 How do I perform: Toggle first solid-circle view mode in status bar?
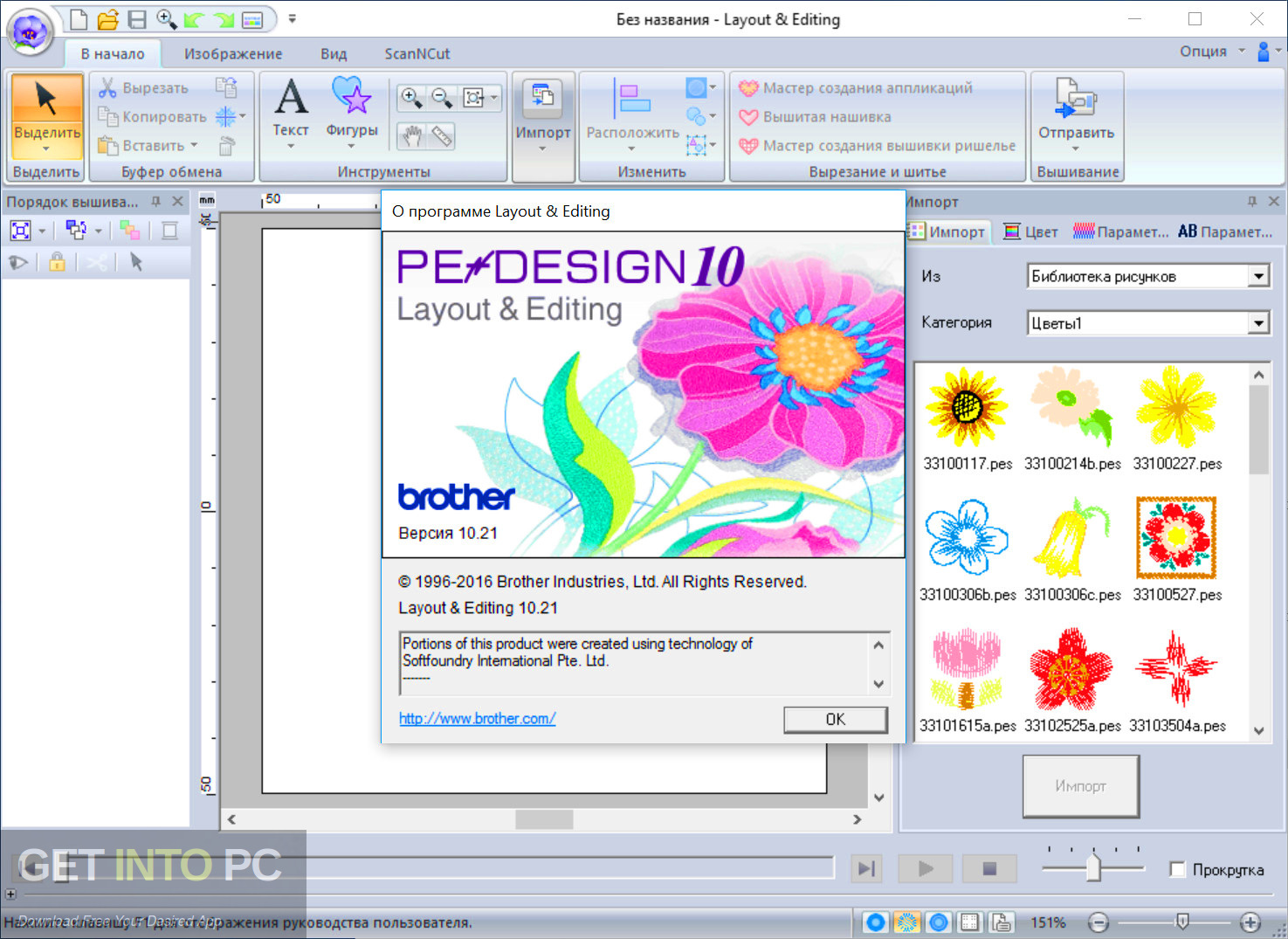875,922
